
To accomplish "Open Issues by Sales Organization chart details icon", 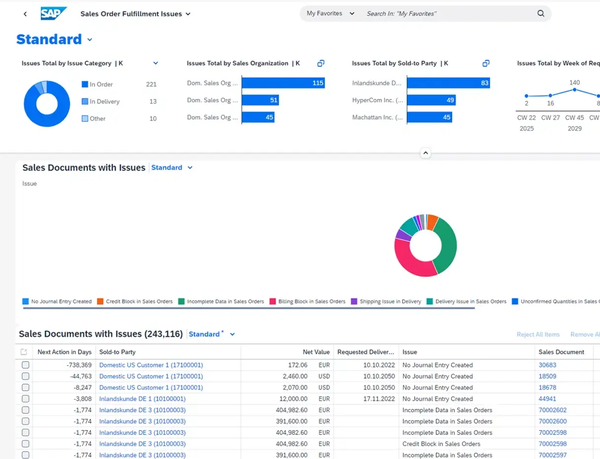I will tap(321, 62).
